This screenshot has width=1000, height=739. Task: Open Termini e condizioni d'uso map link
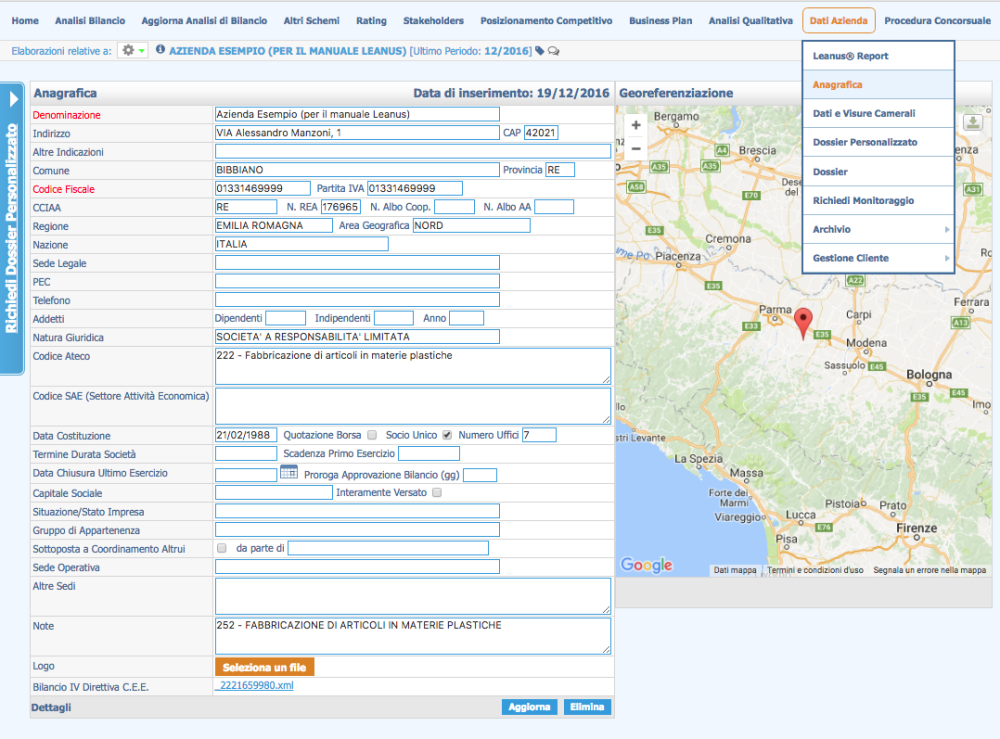814,570
